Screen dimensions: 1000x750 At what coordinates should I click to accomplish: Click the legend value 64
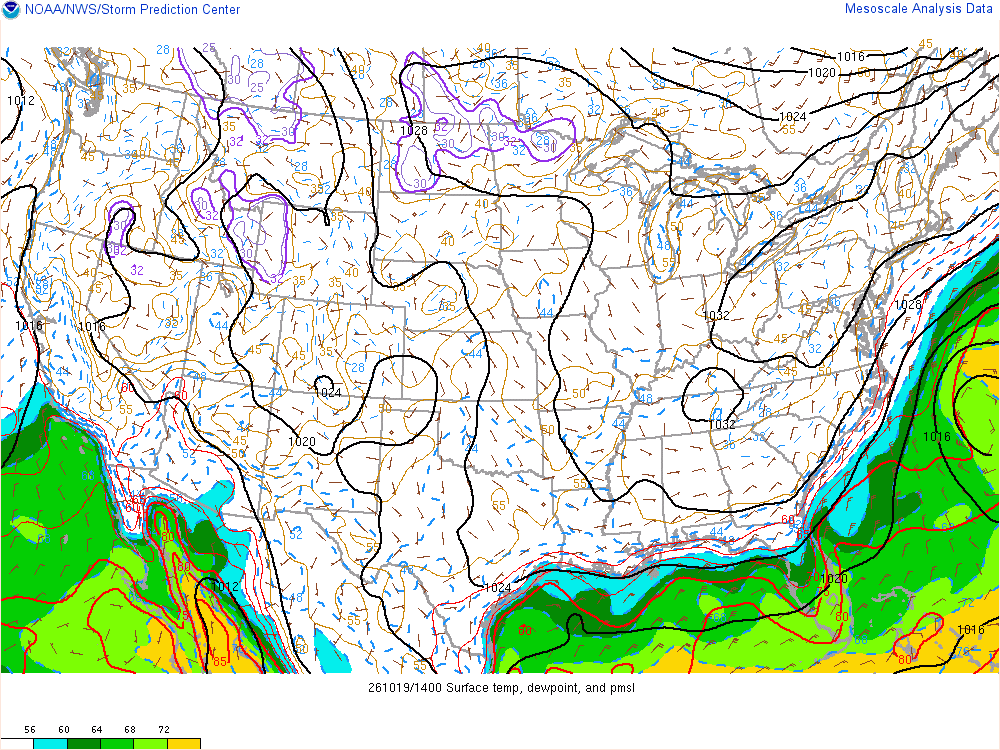[97, 730]
